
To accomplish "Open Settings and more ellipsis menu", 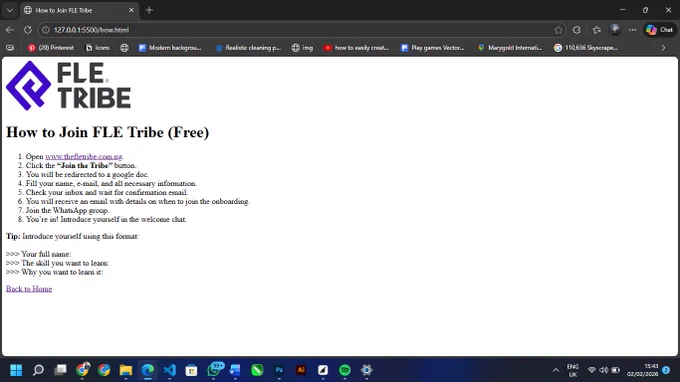I will point(633,30).
